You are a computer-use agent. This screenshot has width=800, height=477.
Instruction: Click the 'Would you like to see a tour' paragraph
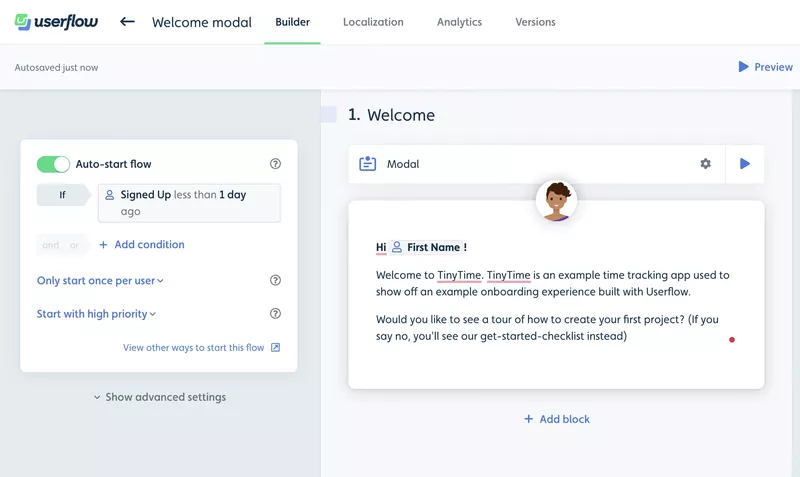[547, 328]
